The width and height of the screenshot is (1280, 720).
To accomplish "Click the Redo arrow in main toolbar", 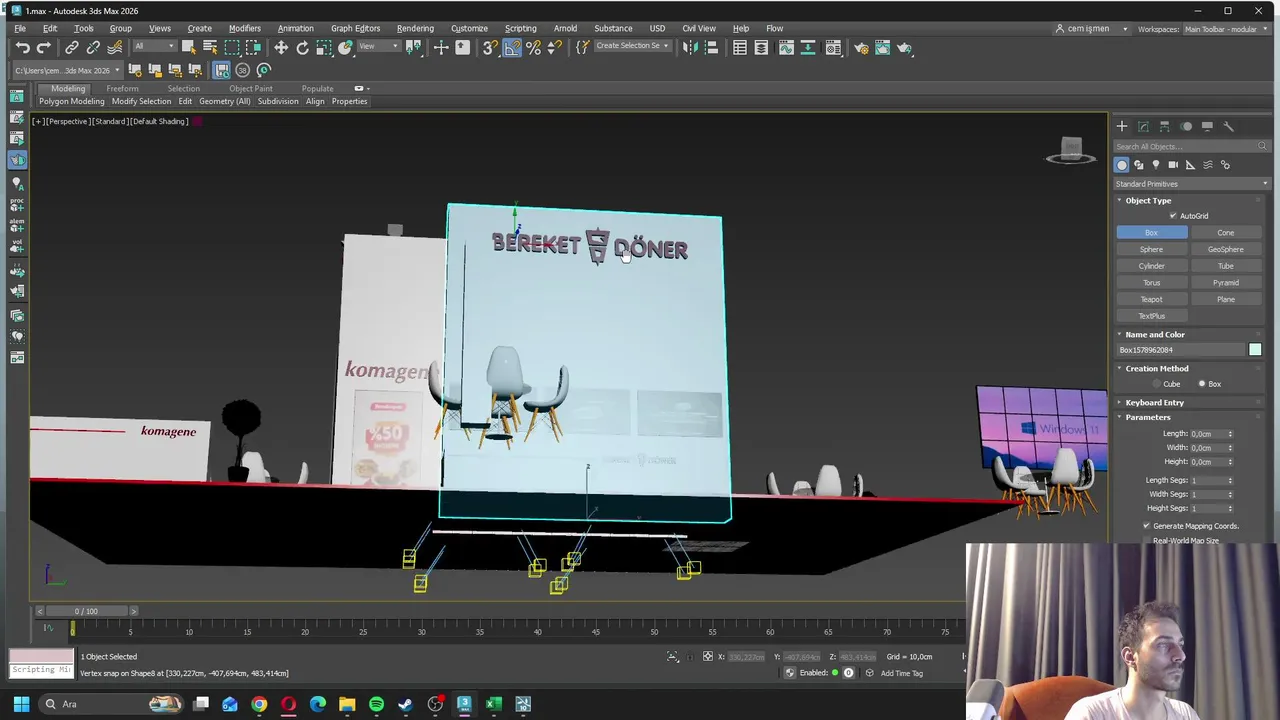I will [x=43, y=48].
